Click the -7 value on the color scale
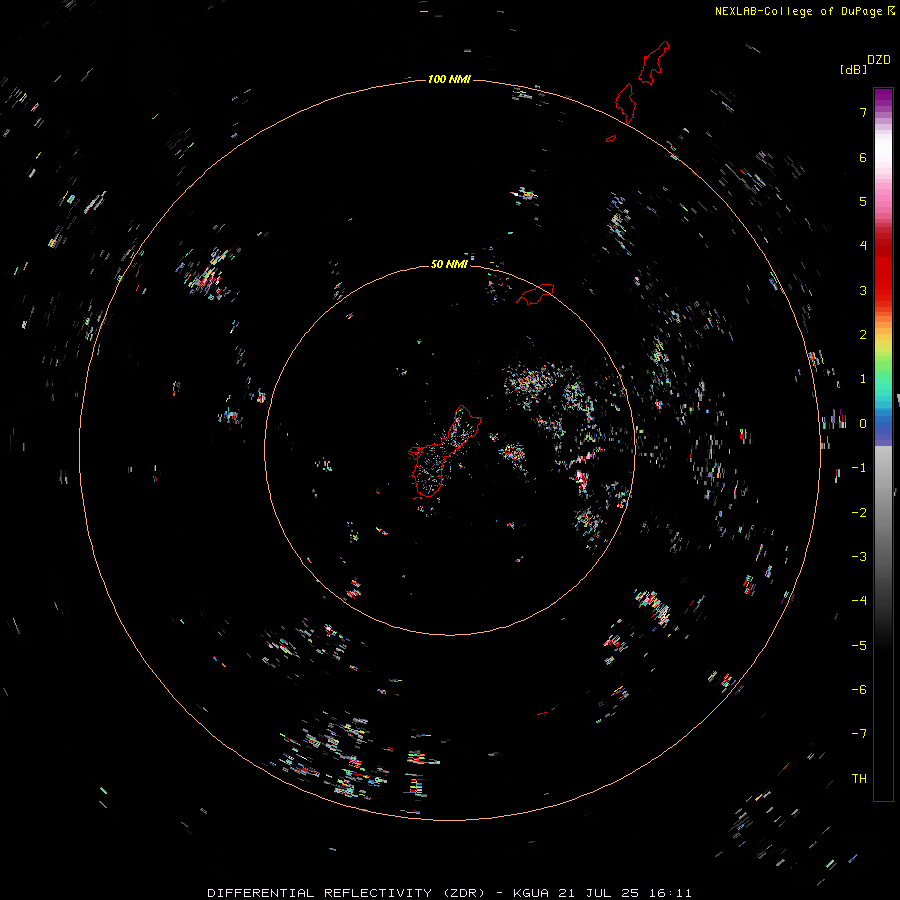This screenshot has height=900, width=900. tap(859, 734)
